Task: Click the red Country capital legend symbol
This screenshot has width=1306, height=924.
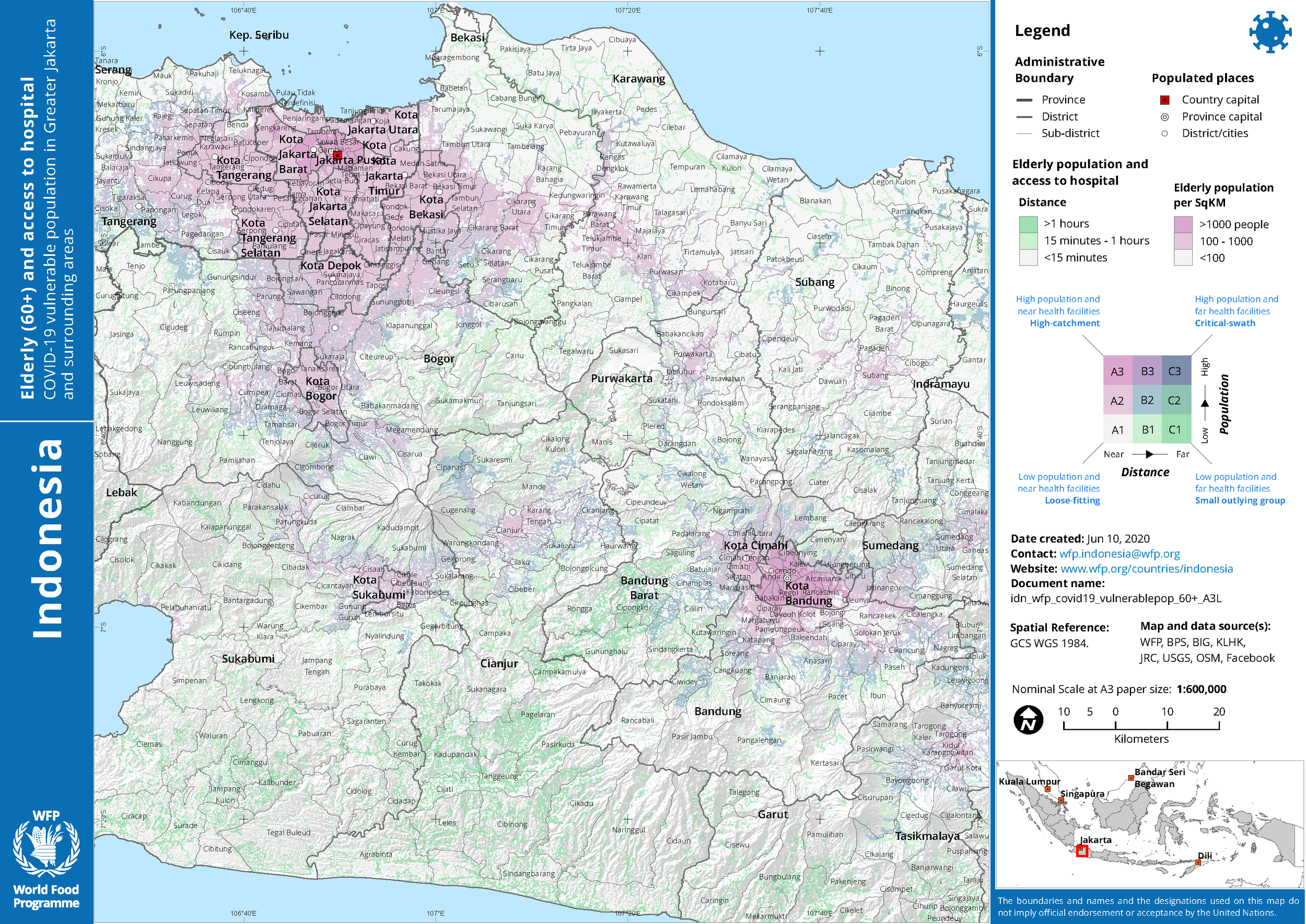Action: pyautogui.click(x=1164, y=100)
